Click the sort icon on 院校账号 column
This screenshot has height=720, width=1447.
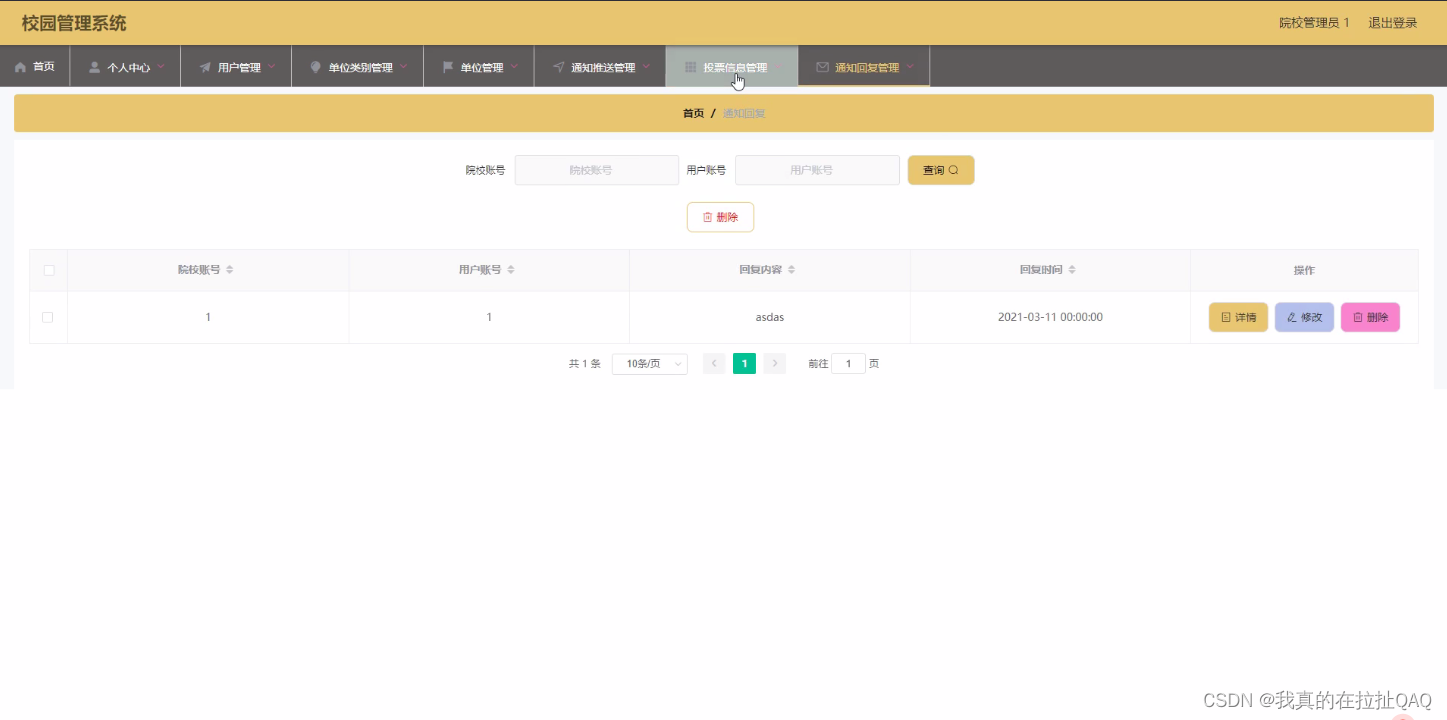coord(229,270)
